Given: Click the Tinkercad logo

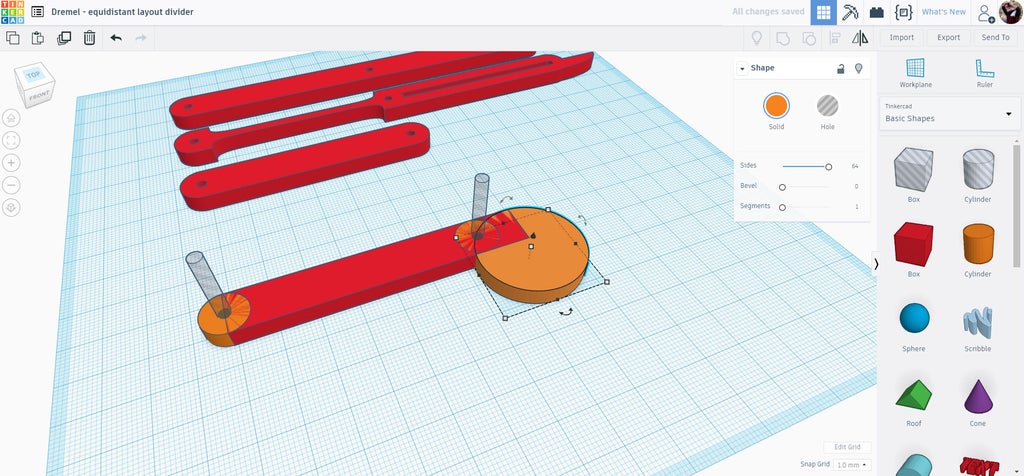Looking at the screenshot, I should 12,12.
